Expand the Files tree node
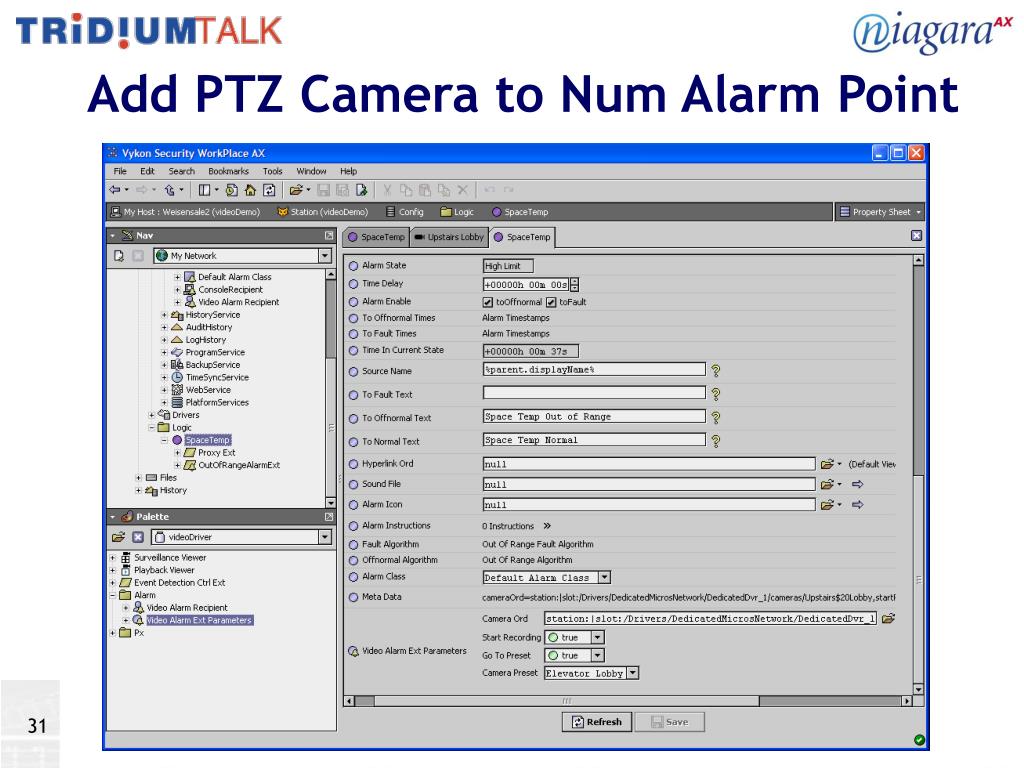Screen dimensions: 1024x768 138,478
